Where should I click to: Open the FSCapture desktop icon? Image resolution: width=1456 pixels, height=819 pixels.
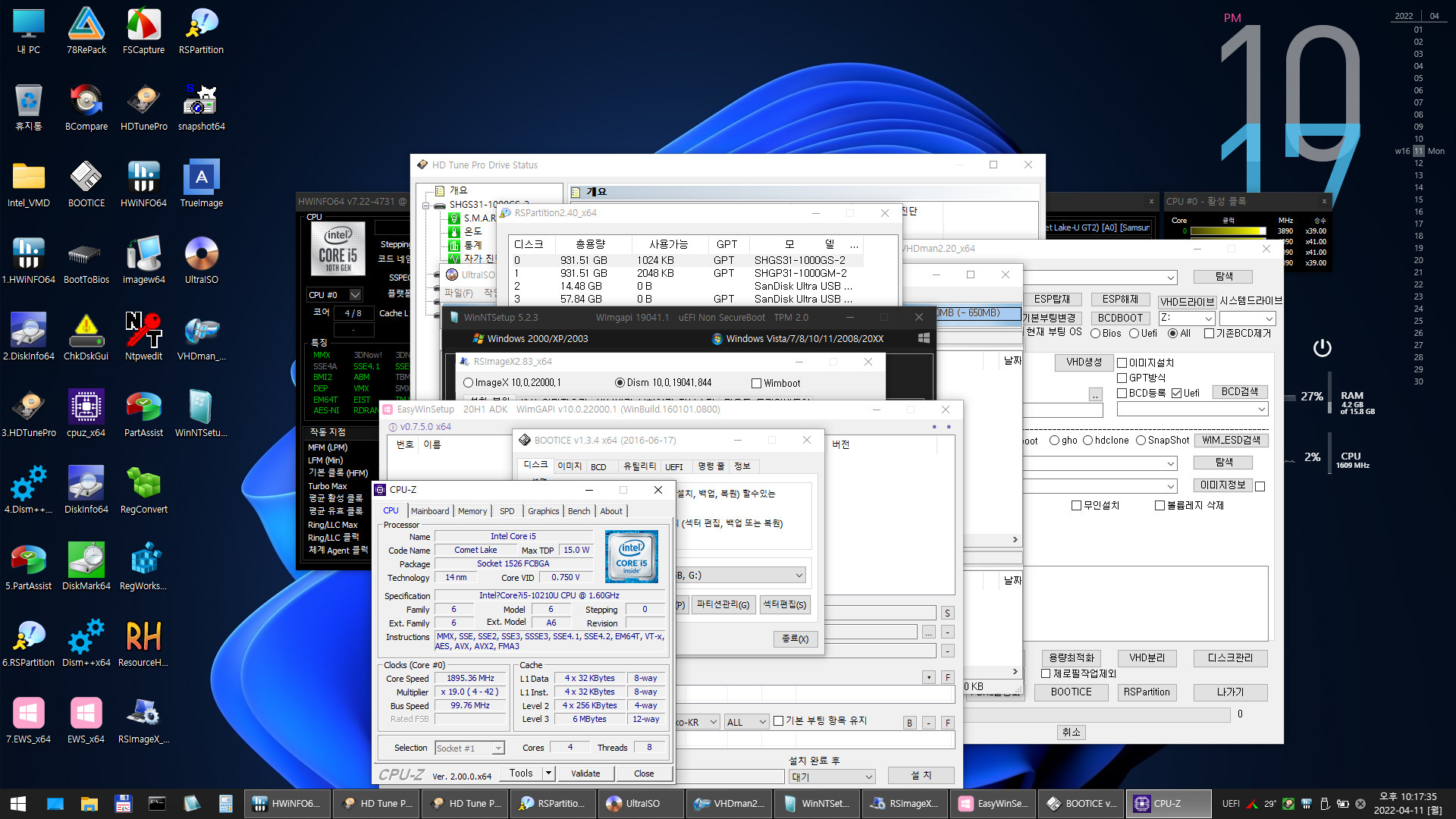point(143,31)
